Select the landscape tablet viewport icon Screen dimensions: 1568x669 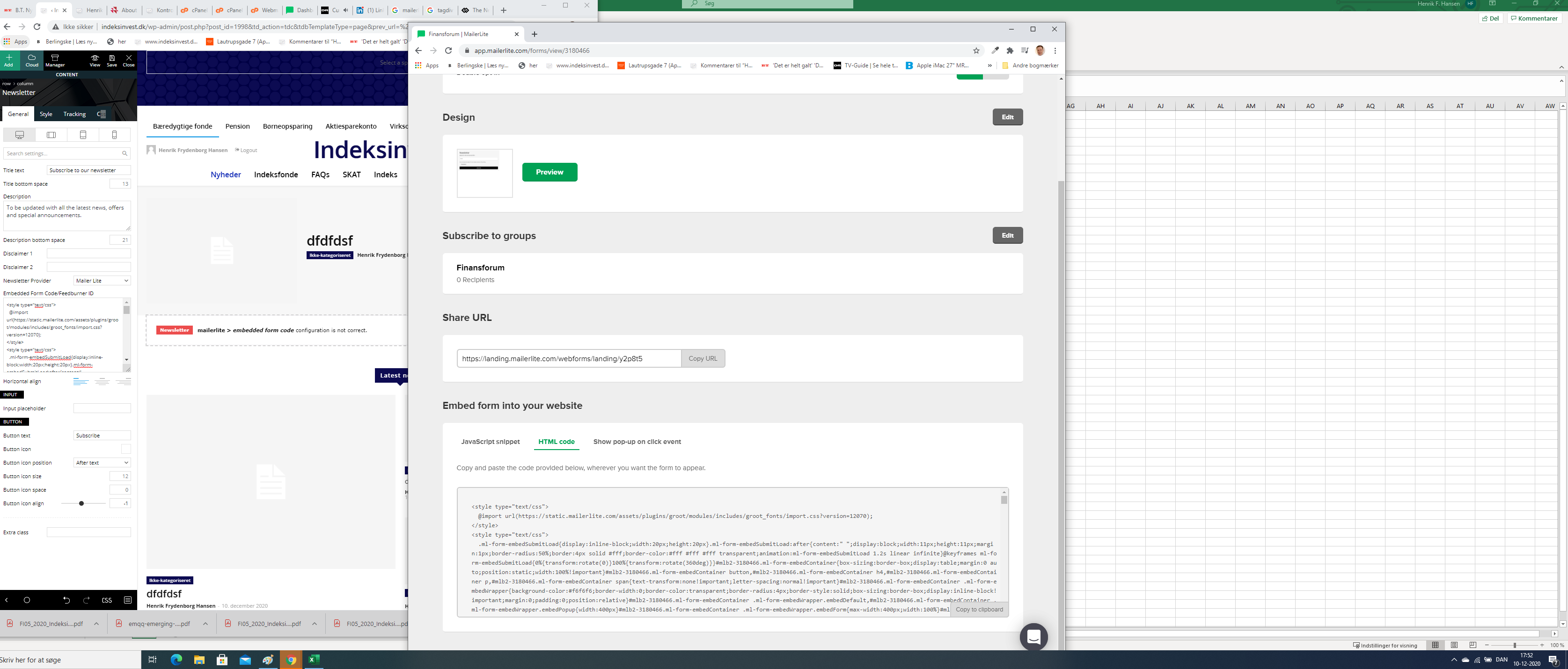click(51, 134)
